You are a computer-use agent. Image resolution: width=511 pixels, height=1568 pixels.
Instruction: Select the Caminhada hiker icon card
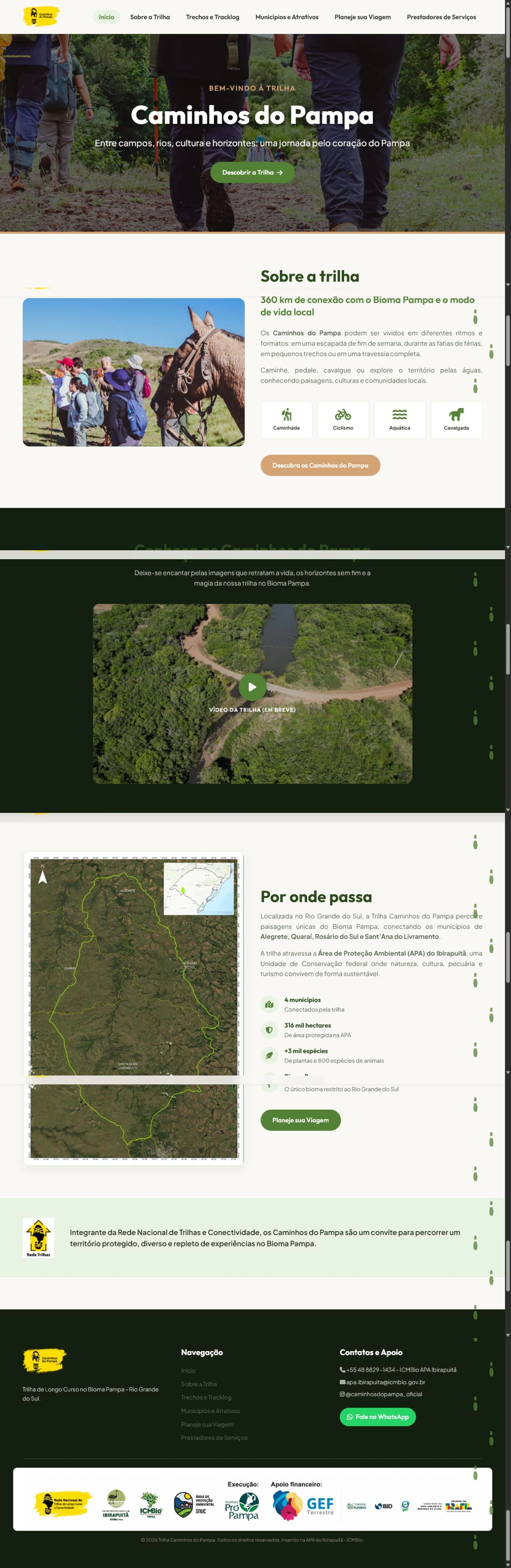[286, 420]
